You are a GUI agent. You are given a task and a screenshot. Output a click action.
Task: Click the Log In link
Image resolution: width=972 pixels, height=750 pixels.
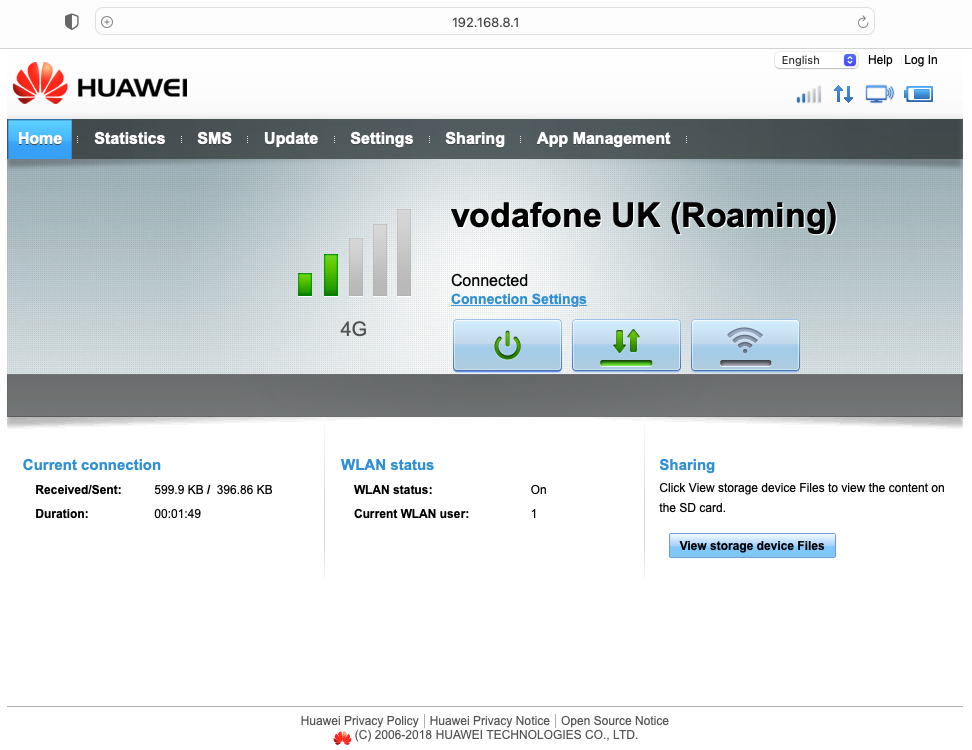pos(921,60)
